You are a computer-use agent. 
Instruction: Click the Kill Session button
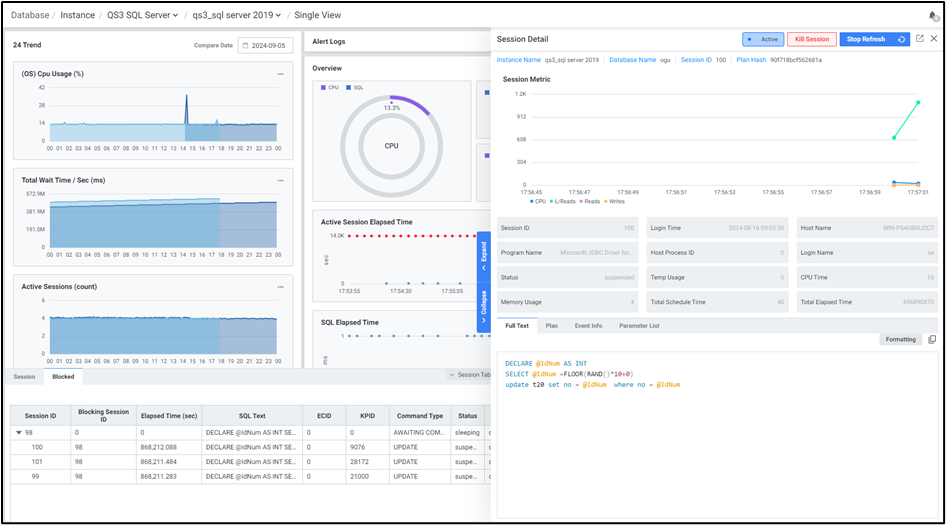point(811,39)
